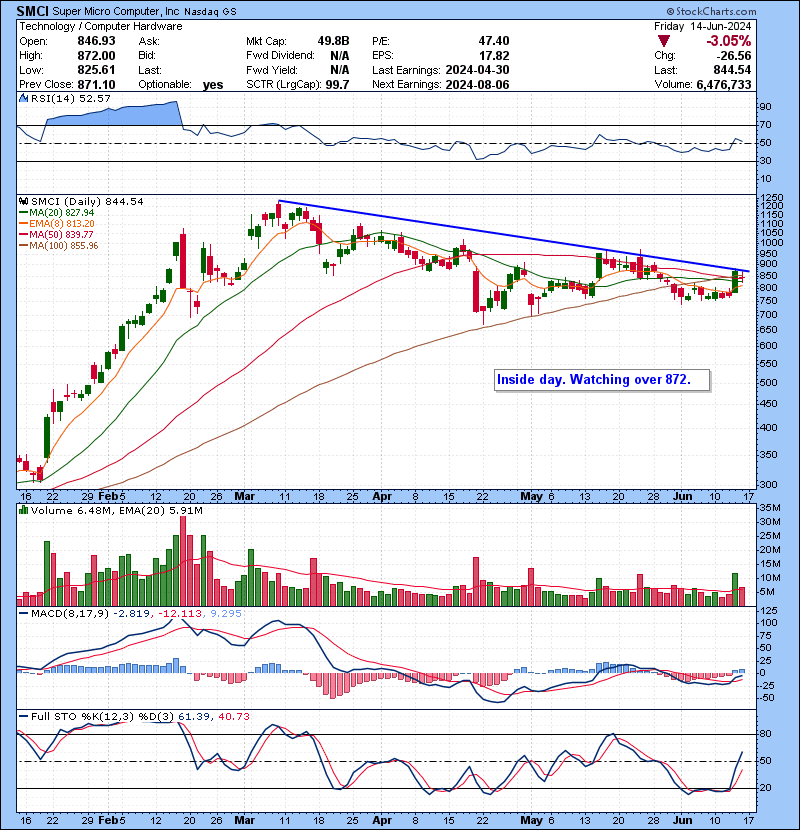The image size is (800, 830).
Task: Click the 35M label on volume axis
Action: pos(771,508)
